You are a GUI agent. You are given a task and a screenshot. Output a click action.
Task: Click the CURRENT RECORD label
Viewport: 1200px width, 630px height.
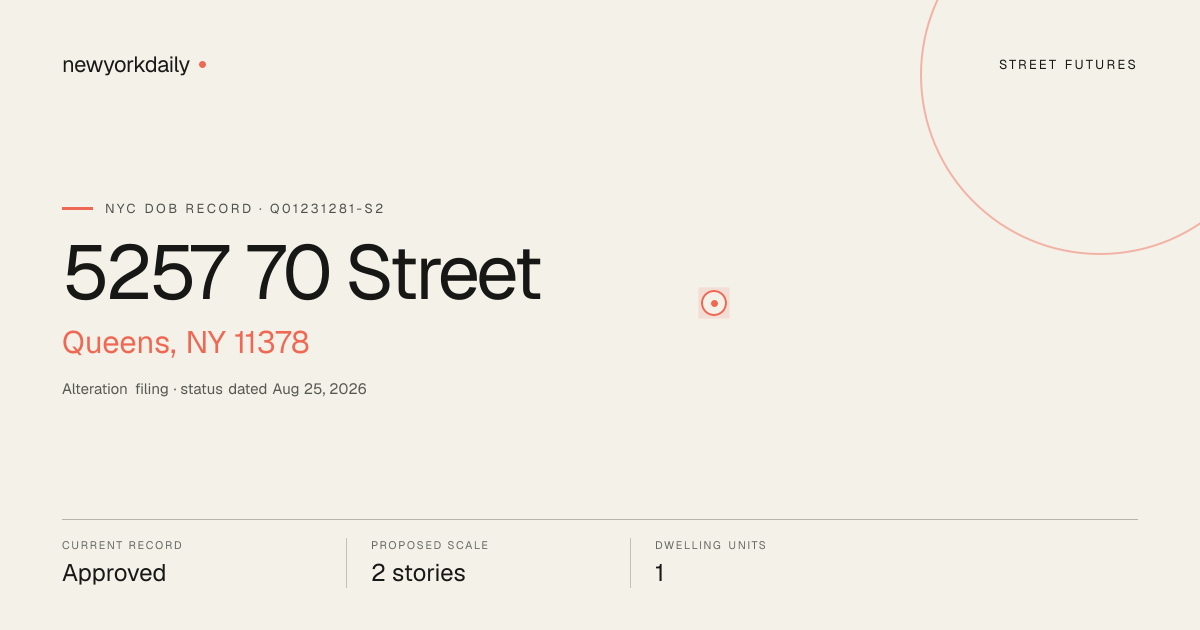pos(122,546)
